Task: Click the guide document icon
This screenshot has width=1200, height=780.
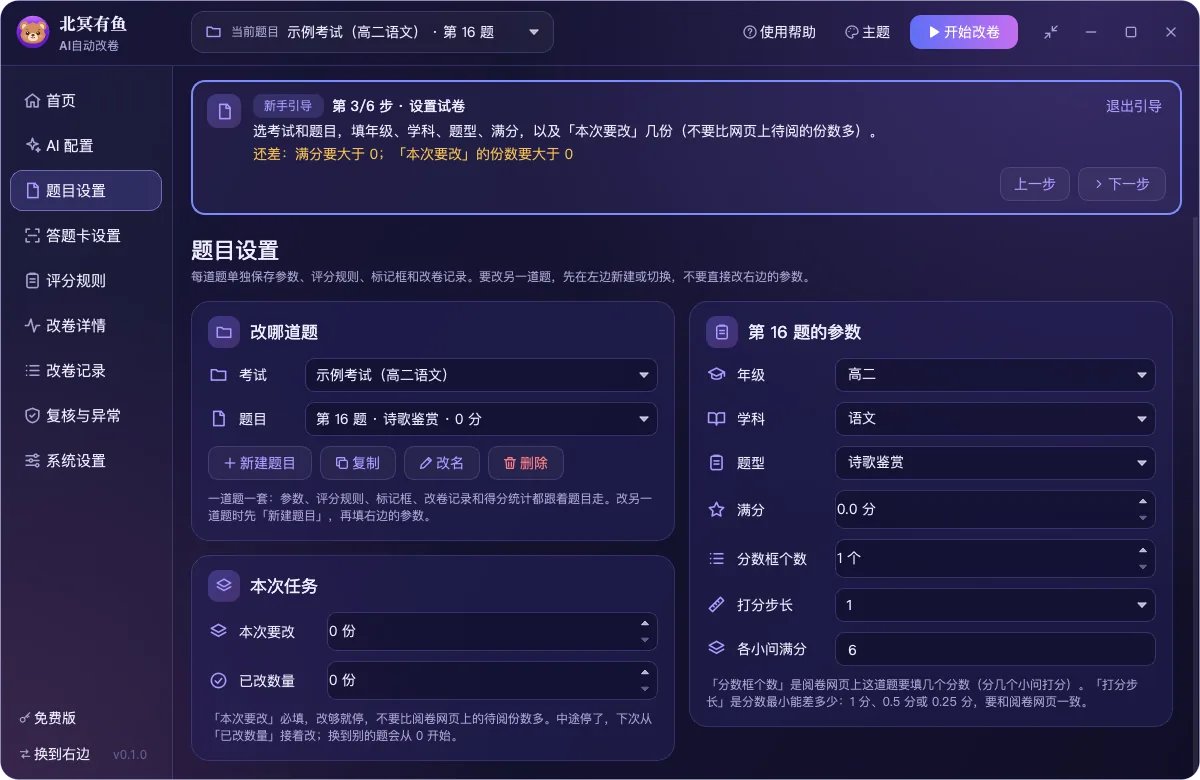Action: (224, 111)
